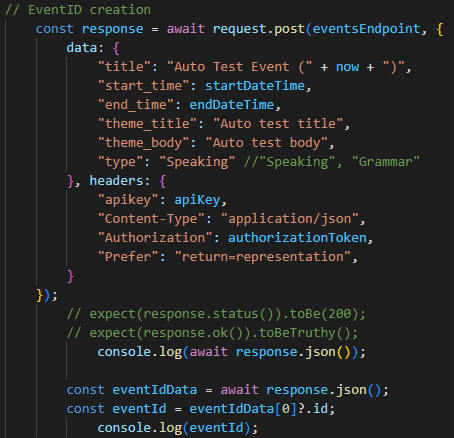The image size is (454, 438).
Task: Click the "Auto test body" string value
Action: tap(267, 143)
